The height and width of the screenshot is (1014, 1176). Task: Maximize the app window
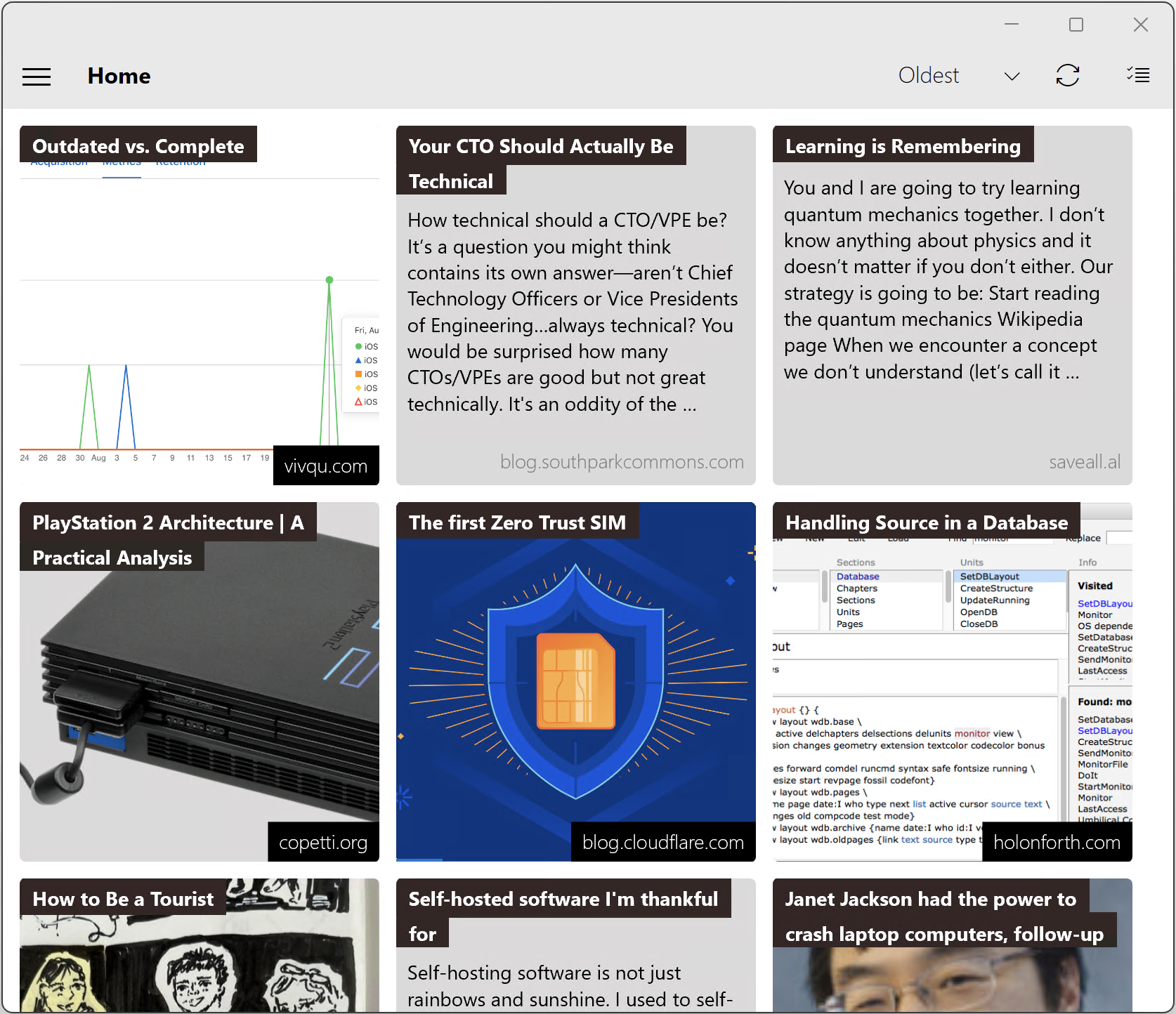click(x=1076, y=25)
